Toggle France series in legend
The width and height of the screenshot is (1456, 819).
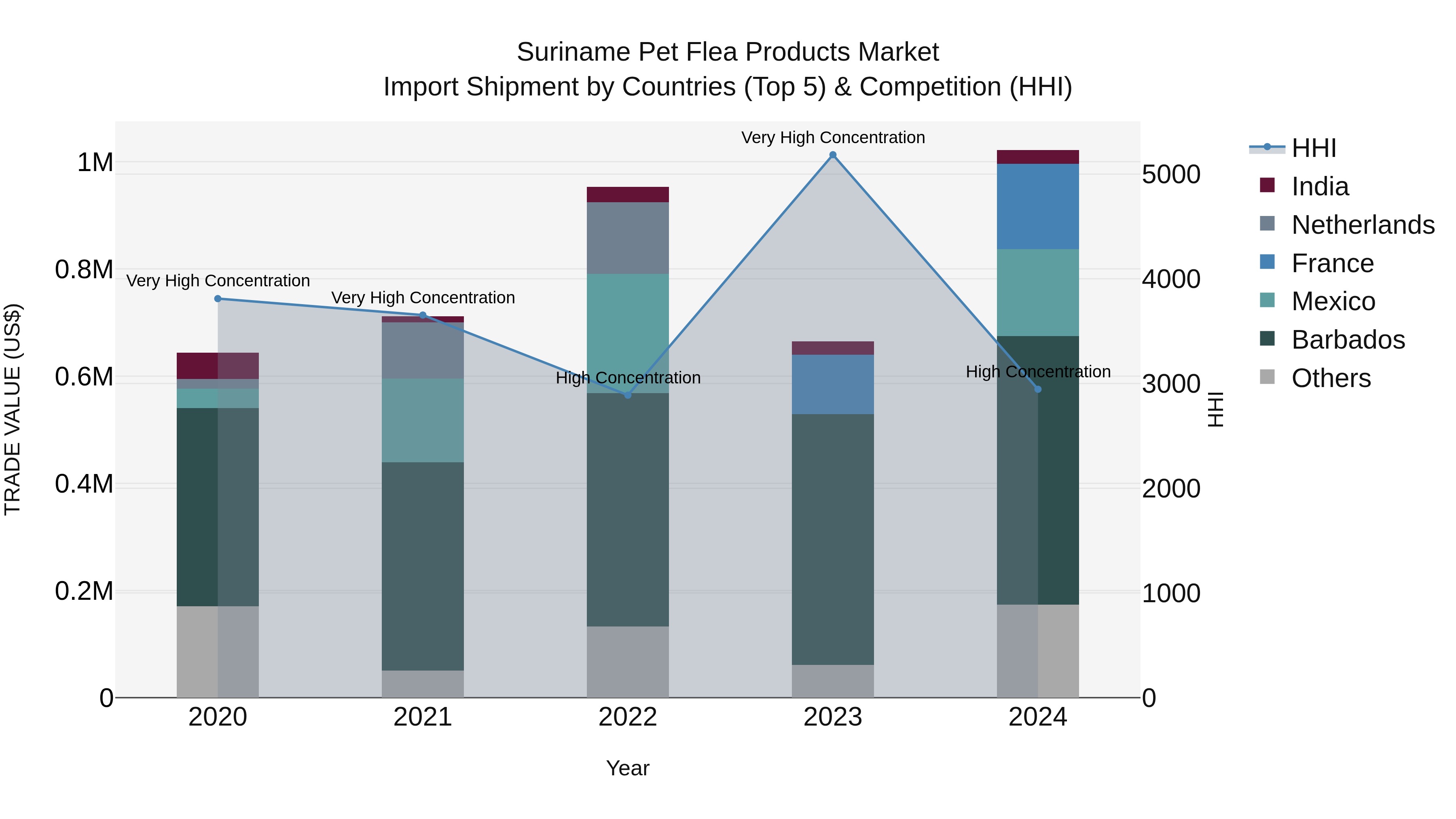(x=1317, y=263)
